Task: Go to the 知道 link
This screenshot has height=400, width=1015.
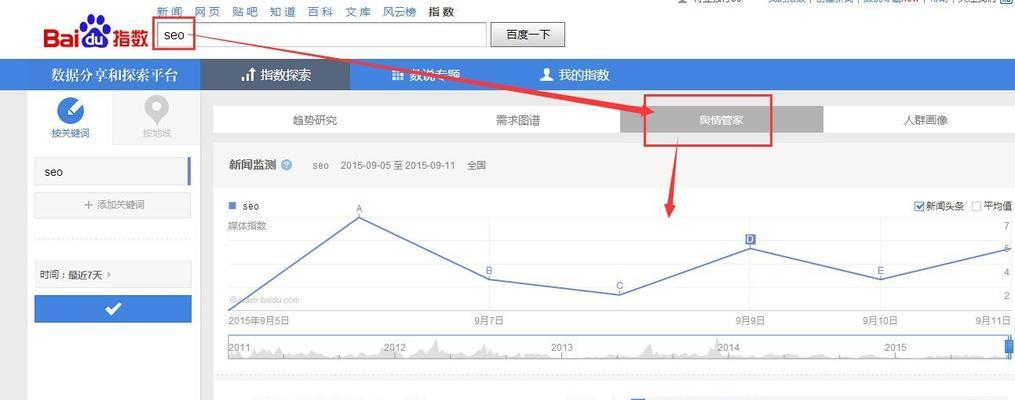Action: 282,12
